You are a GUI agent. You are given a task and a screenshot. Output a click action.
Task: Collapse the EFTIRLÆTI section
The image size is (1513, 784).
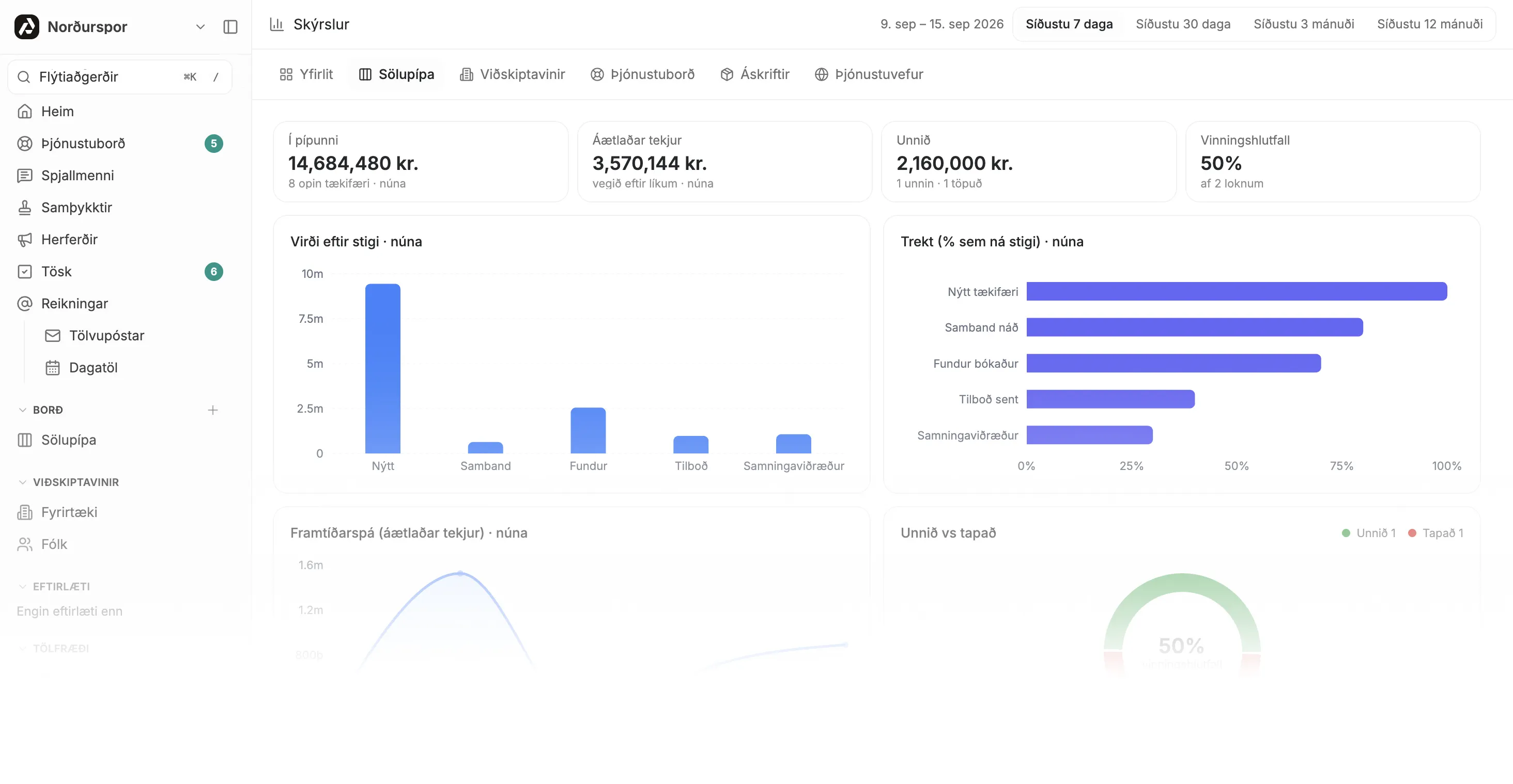click(x=54, y=586)
